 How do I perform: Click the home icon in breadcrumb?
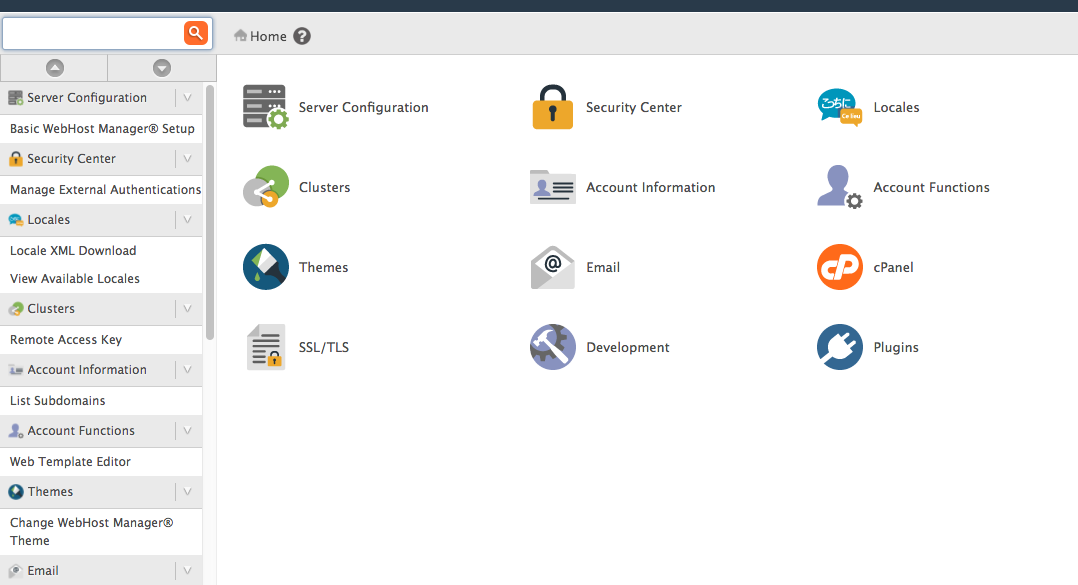pos(240,35)
